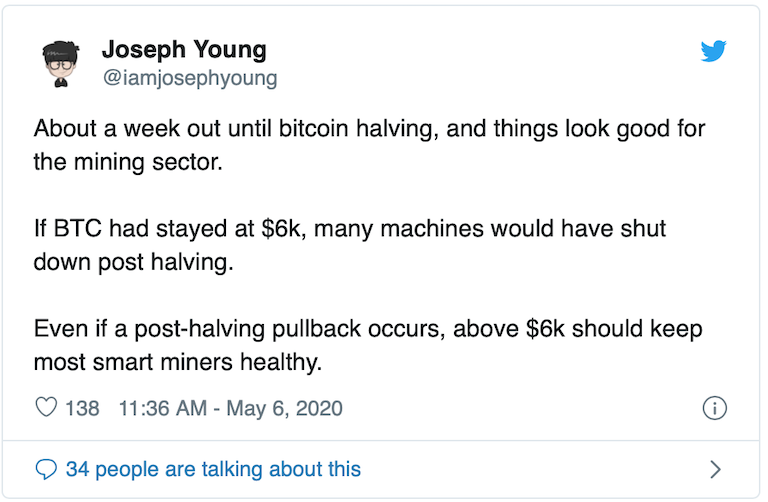
Task: Open the Twitter bird logo
Action: click(713, 51)
